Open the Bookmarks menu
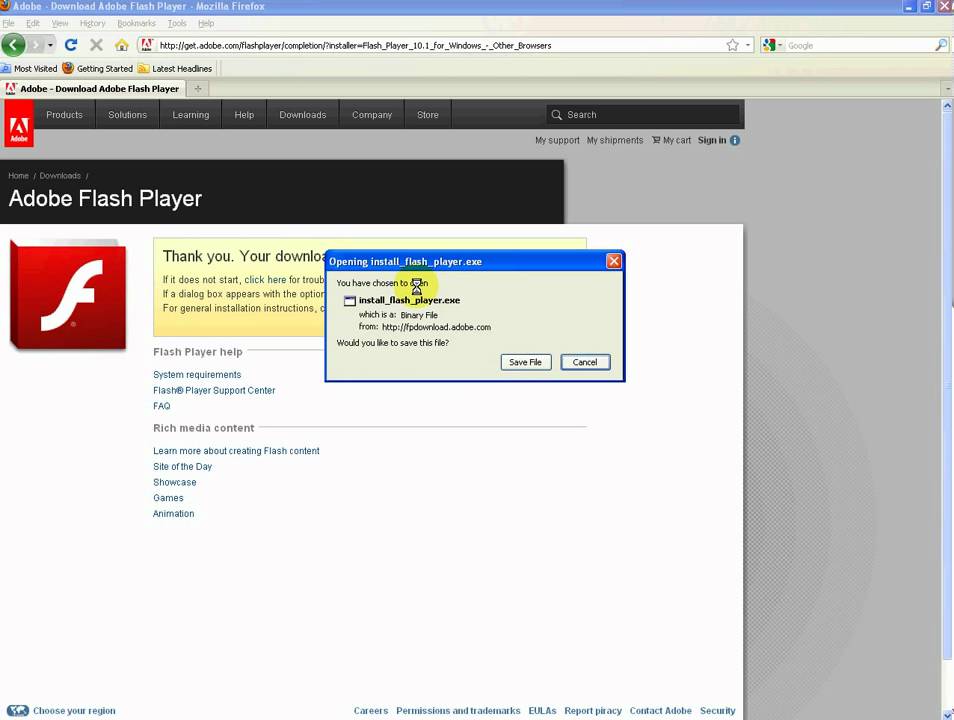This screenshot has width=954, height=720. 136,23
